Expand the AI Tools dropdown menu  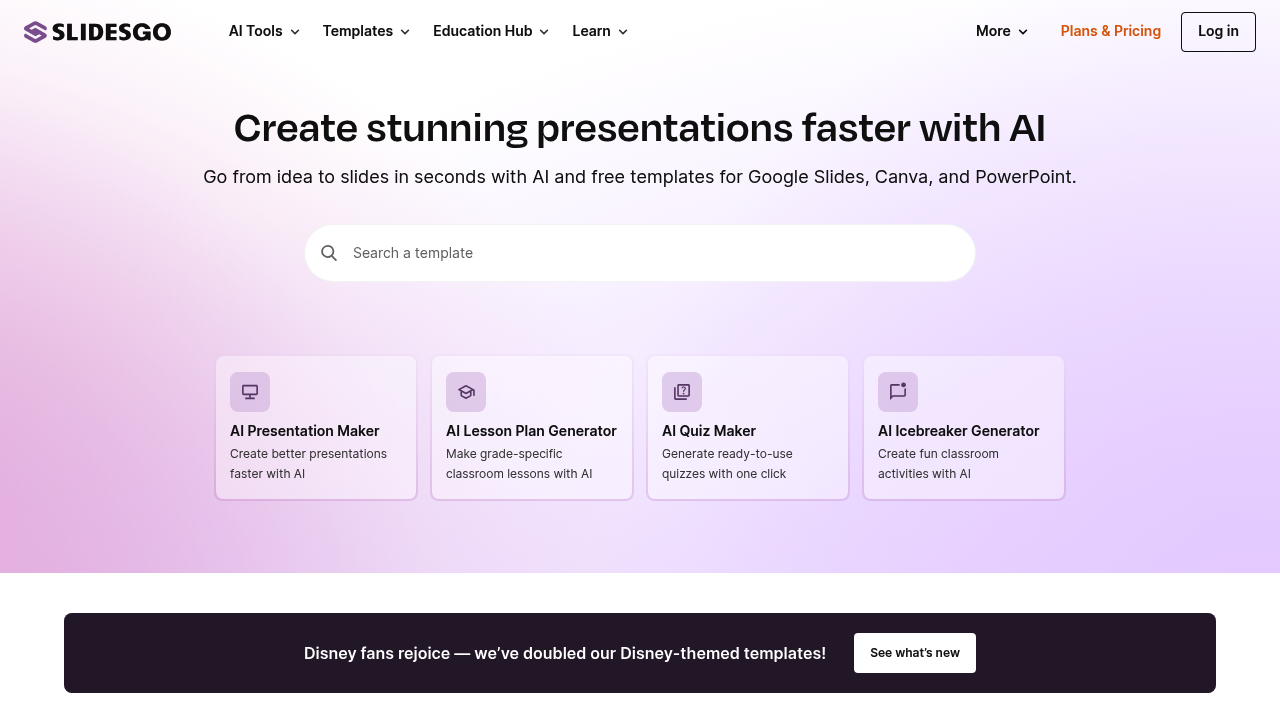pos(264,31)
